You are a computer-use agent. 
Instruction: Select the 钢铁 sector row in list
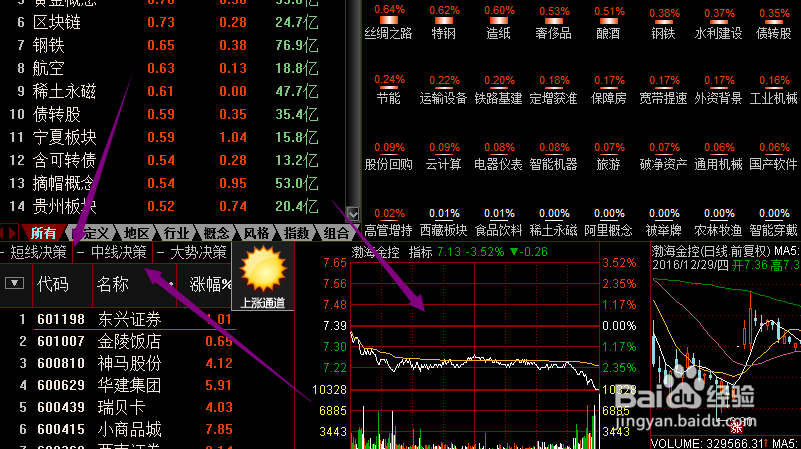173,45
